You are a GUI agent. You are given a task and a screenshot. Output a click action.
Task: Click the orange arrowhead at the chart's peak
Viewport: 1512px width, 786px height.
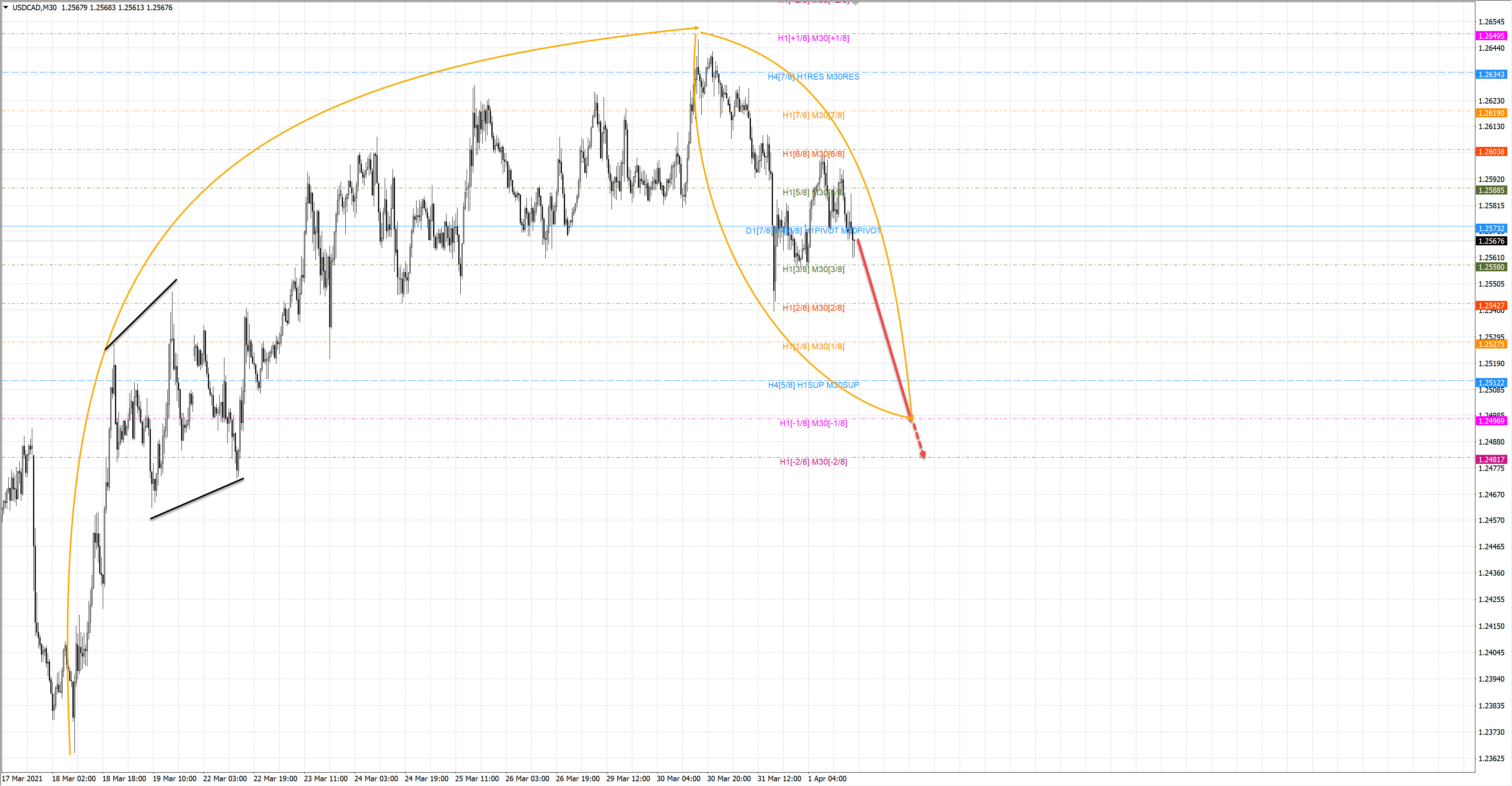[x=696, y=28]
